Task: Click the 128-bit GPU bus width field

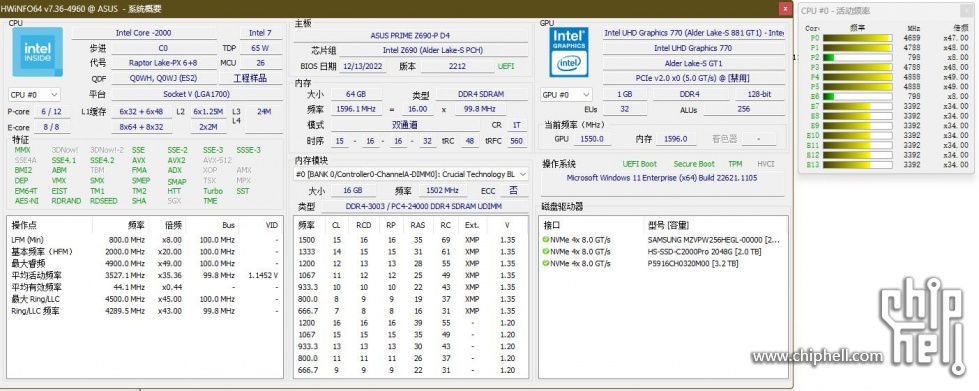Action: (x=759, y=94)
